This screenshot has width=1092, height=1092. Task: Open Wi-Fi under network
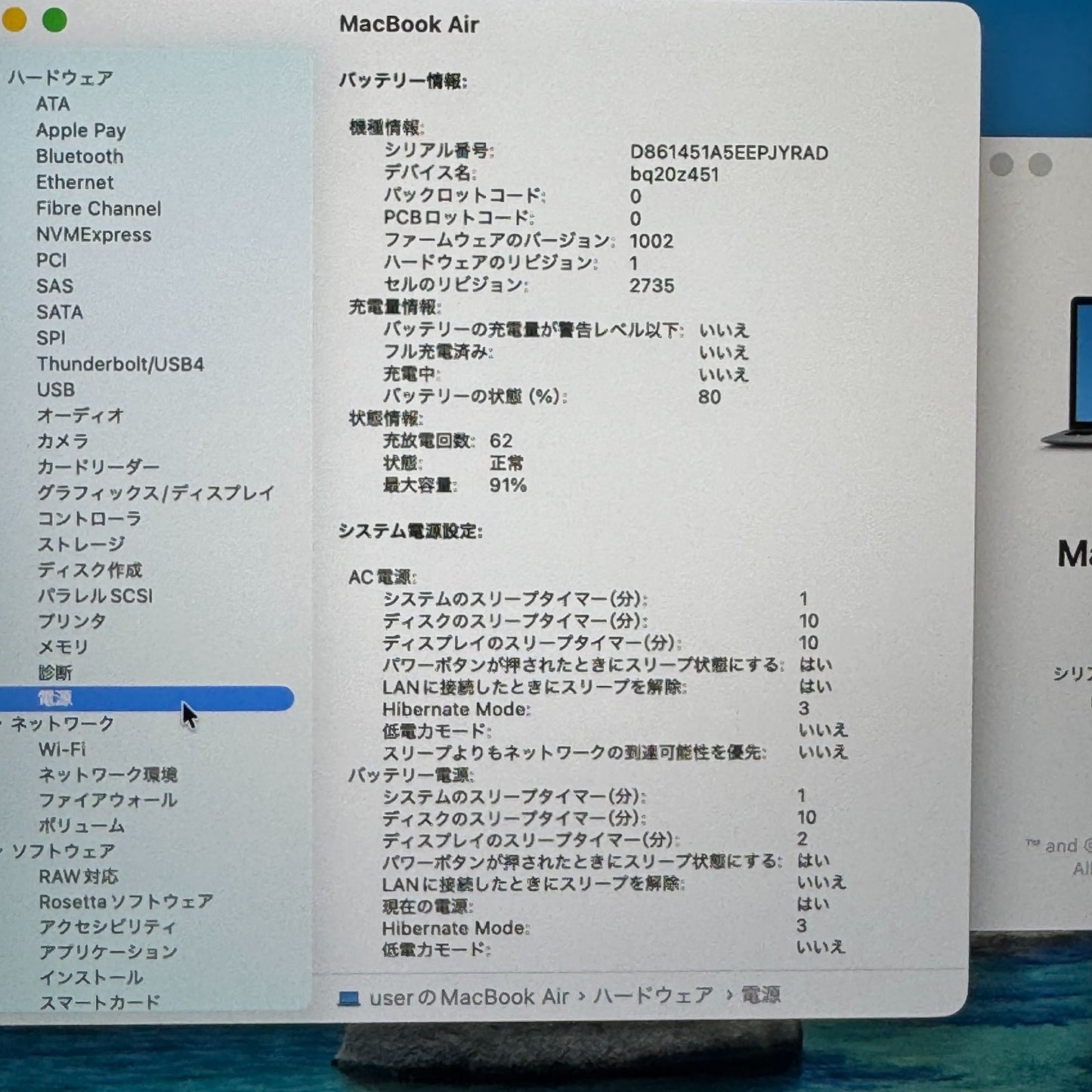tap(62, 749)
